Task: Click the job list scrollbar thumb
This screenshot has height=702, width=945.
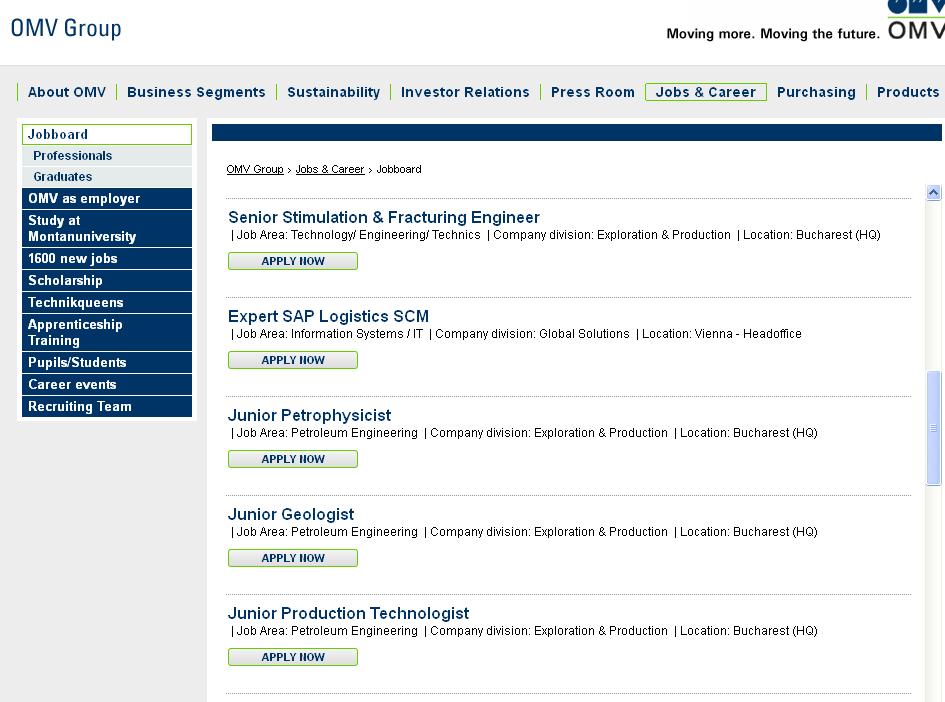Action: click(934, 428)
